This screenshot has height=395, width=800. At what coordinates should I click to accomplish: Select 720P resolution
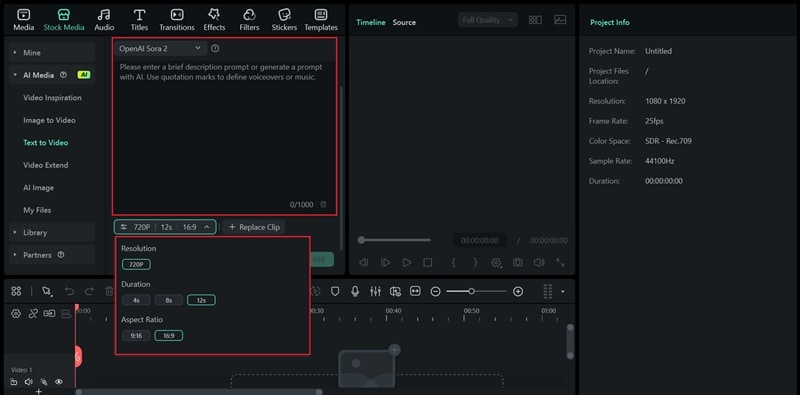tap(136, 264)
